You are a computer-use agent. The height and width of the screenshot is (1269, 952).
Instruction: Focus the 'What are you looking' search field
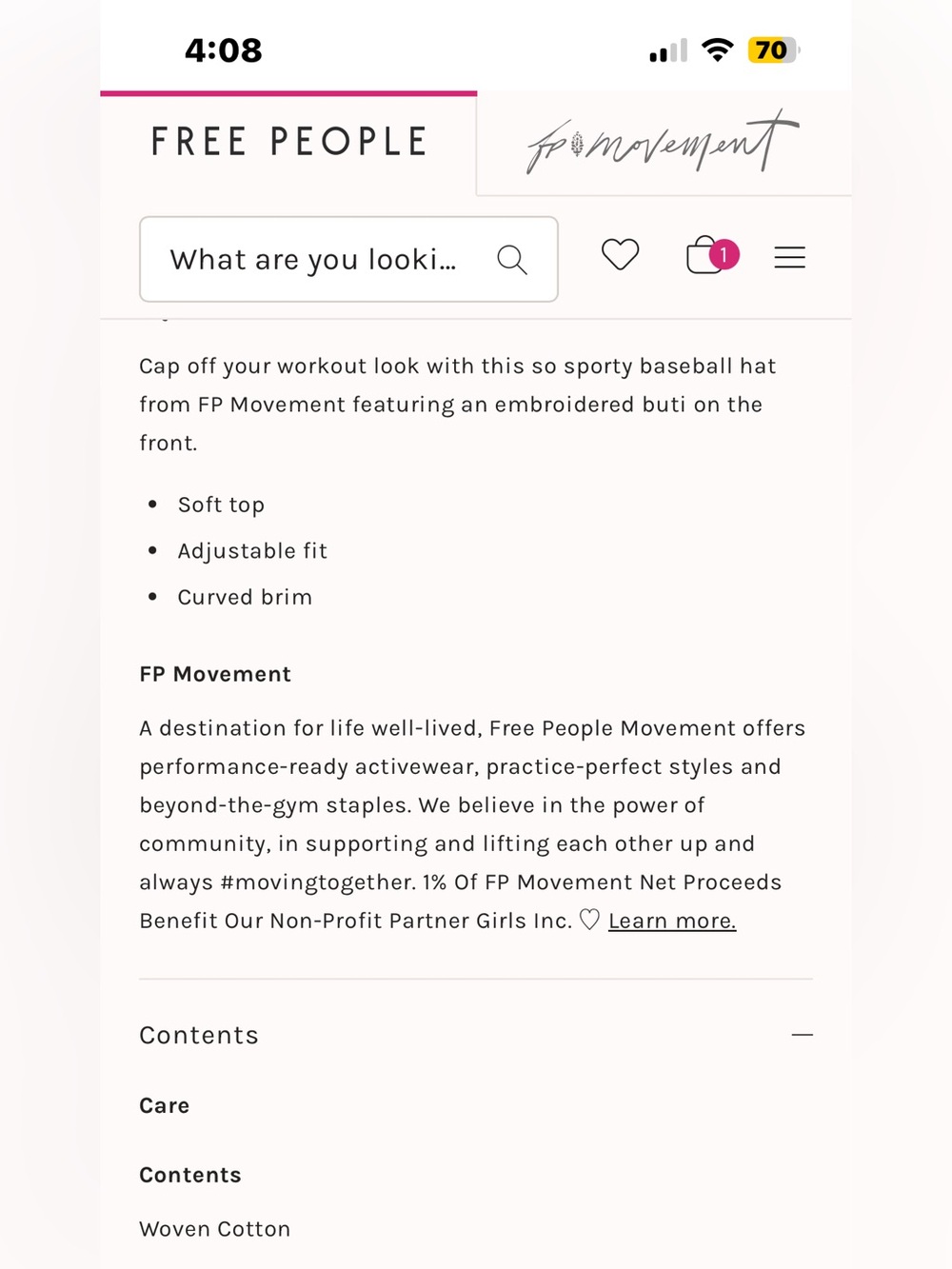pyautogui.click(x=348, y=259)
